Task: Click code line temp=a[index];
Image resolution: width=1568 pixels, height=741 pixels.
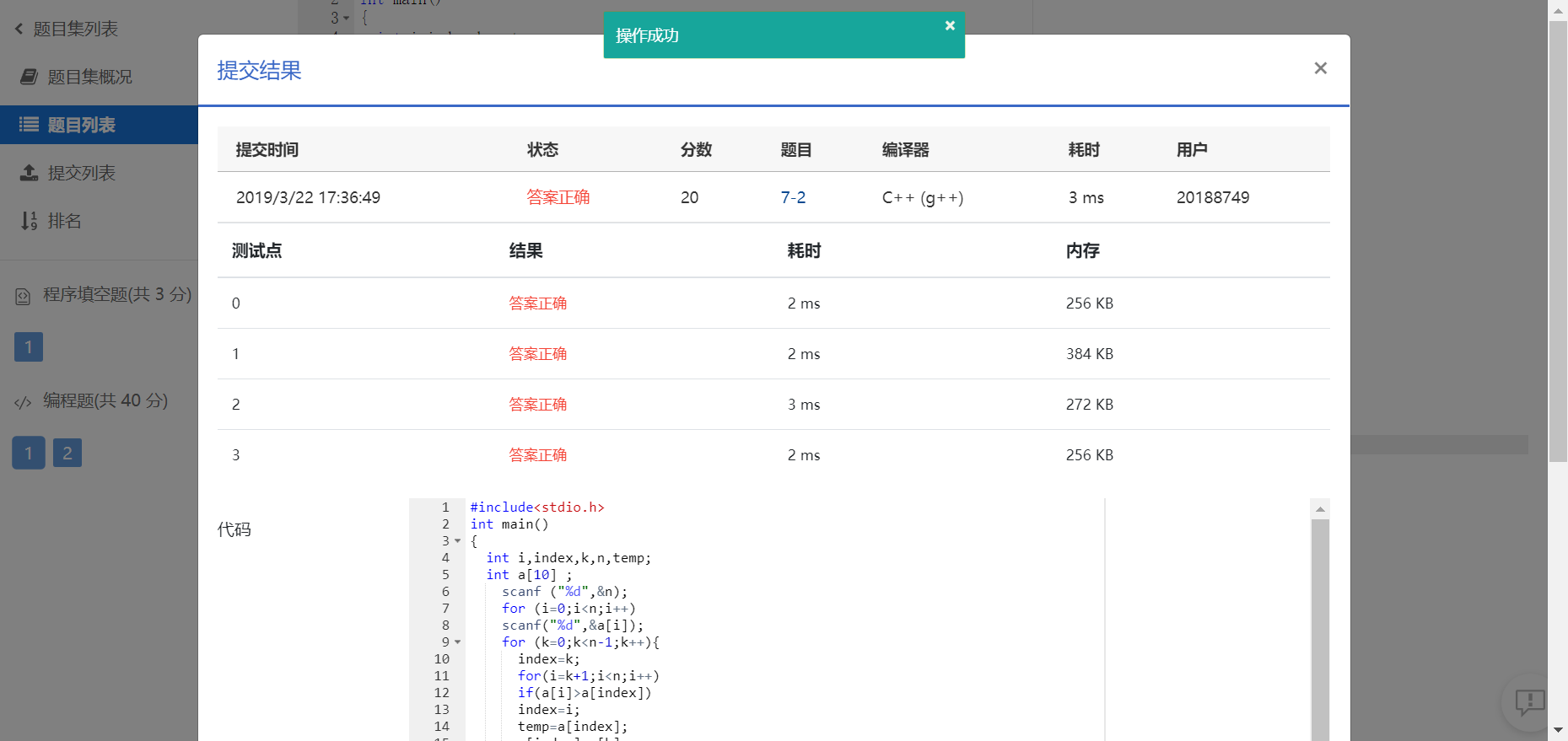Action: pyautogui.click(x=572, y=727)
